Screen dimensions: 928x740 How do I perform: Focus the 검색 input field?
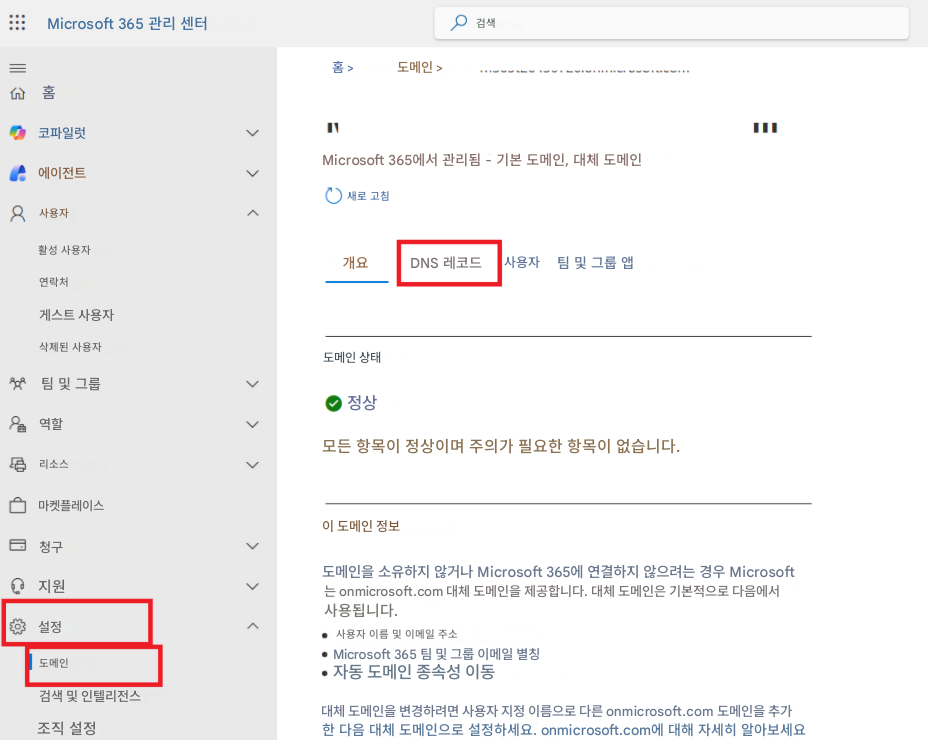pyautogui.click(x=672, y=23)
